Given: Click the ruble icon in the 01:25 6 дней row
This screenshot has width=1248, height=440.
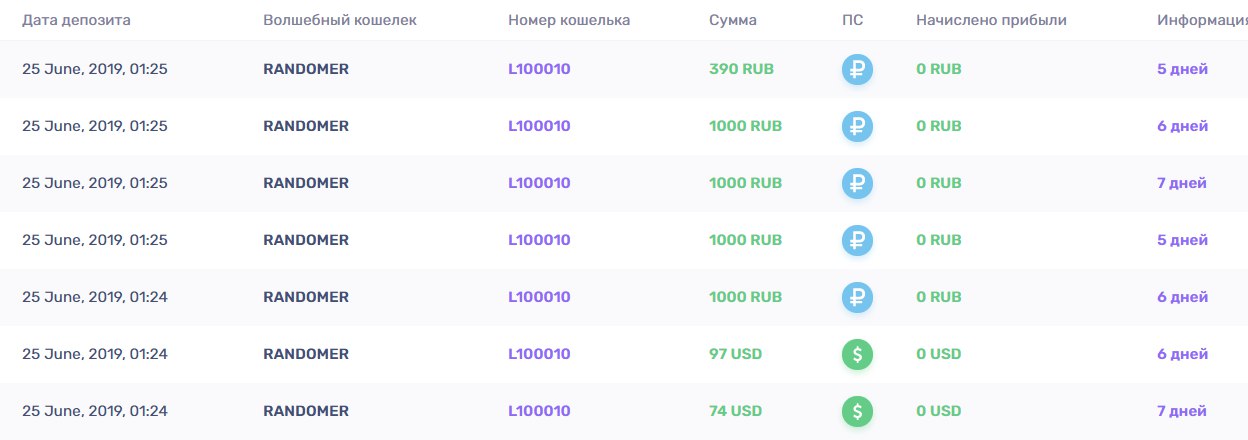Looking at the screenshot, I should 857,126.
